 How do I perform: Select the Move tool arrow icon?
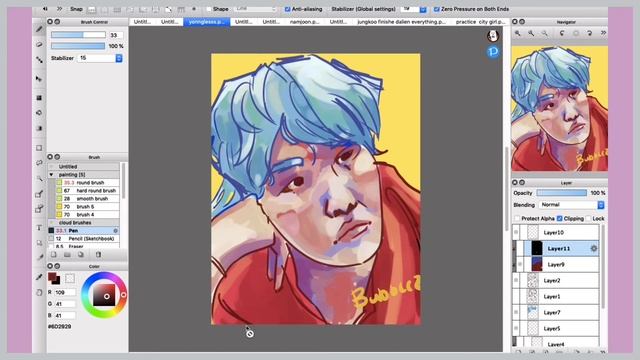39,78
